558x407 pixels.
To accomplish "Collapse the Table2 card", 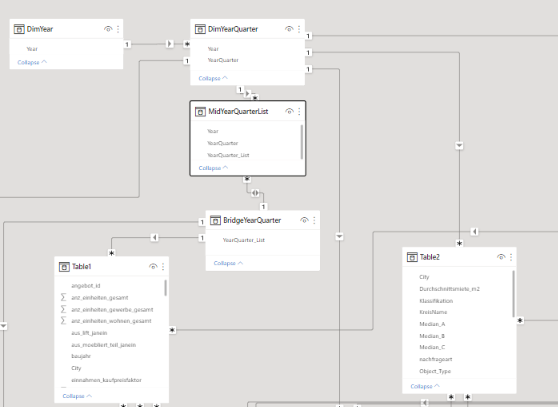I will 425,386.
